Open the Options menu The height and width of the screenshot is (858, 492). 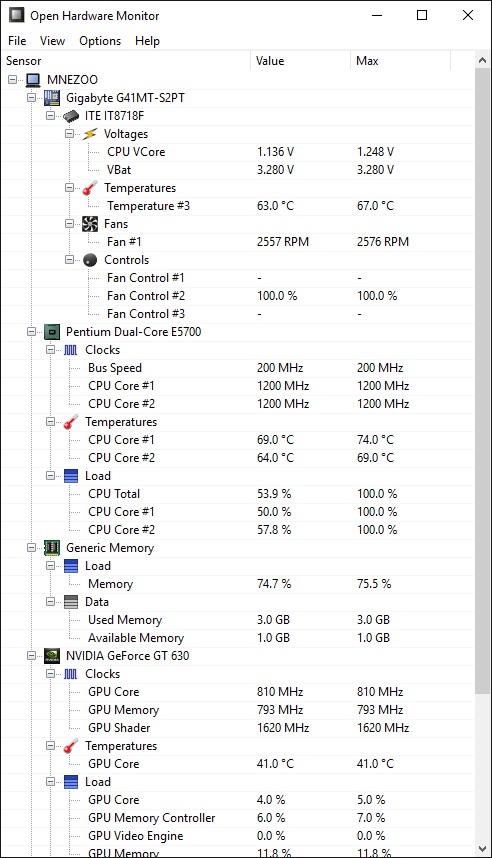pyautogui.click(x=100, y=41)
